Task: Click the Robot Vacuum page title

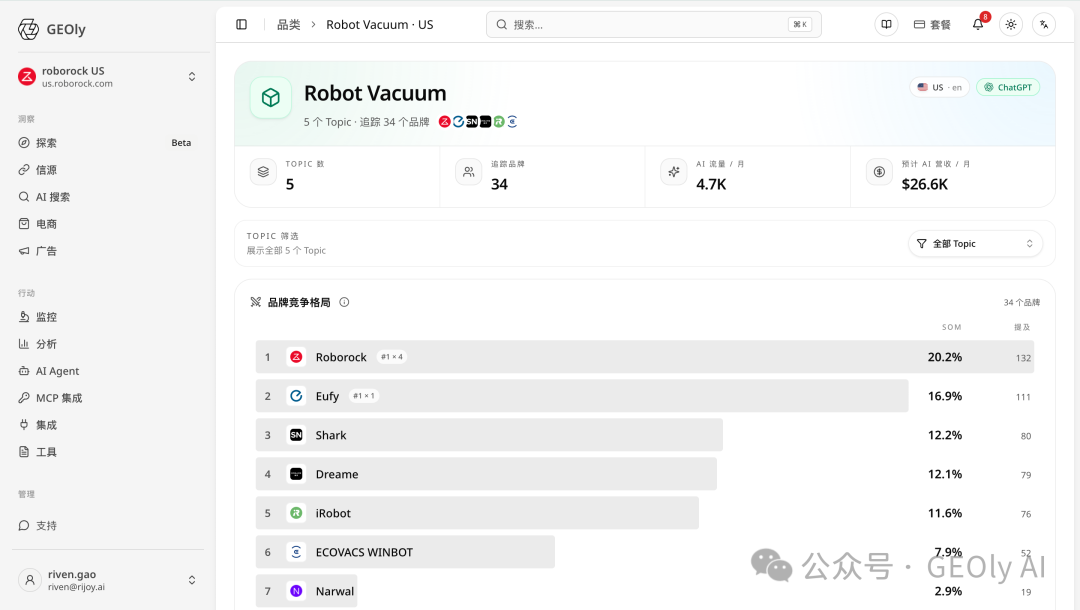Action: pyautogui.click(x=375, y=93)
